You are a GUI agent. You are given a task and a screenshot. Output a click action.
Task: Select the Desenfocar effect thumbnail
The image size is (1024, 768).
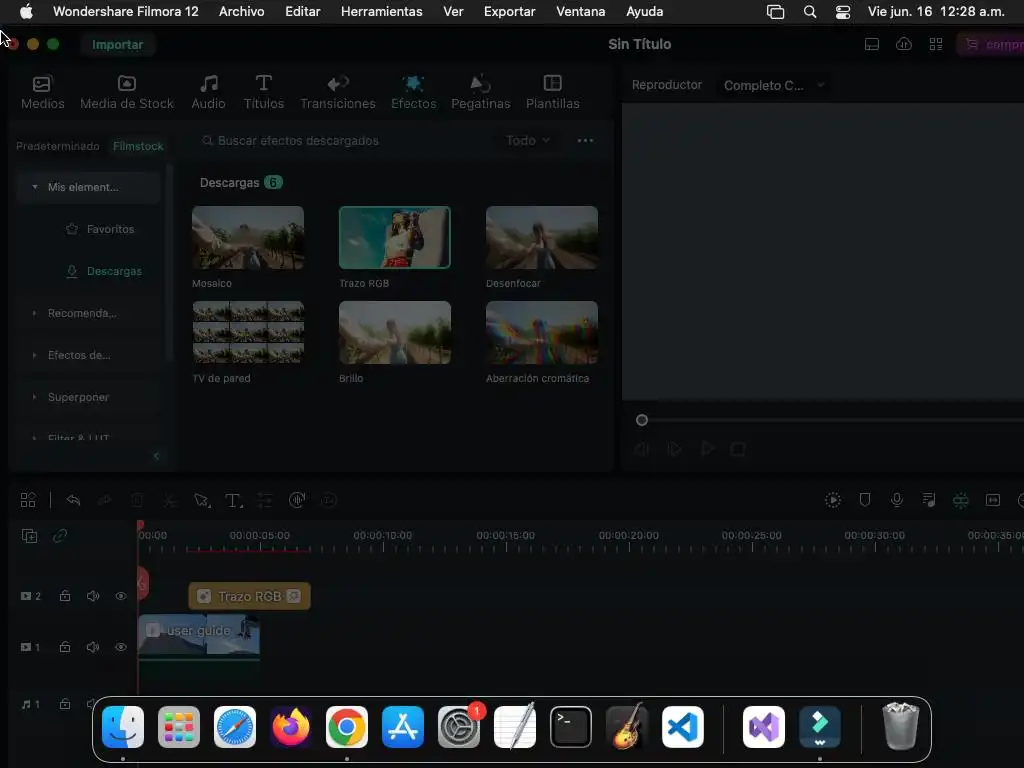pos(541,238)
